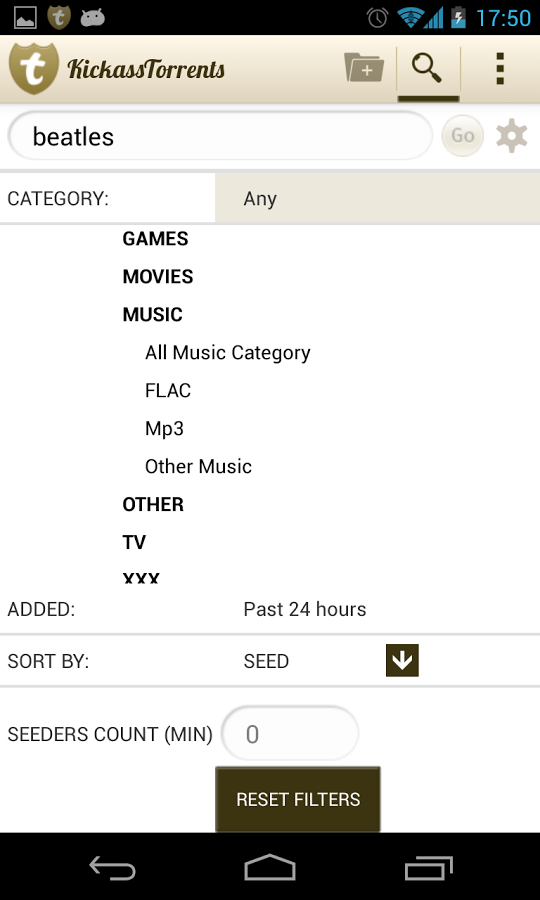Tap the Android home navigation icon
540x900 pixels.
pos(270,867)
